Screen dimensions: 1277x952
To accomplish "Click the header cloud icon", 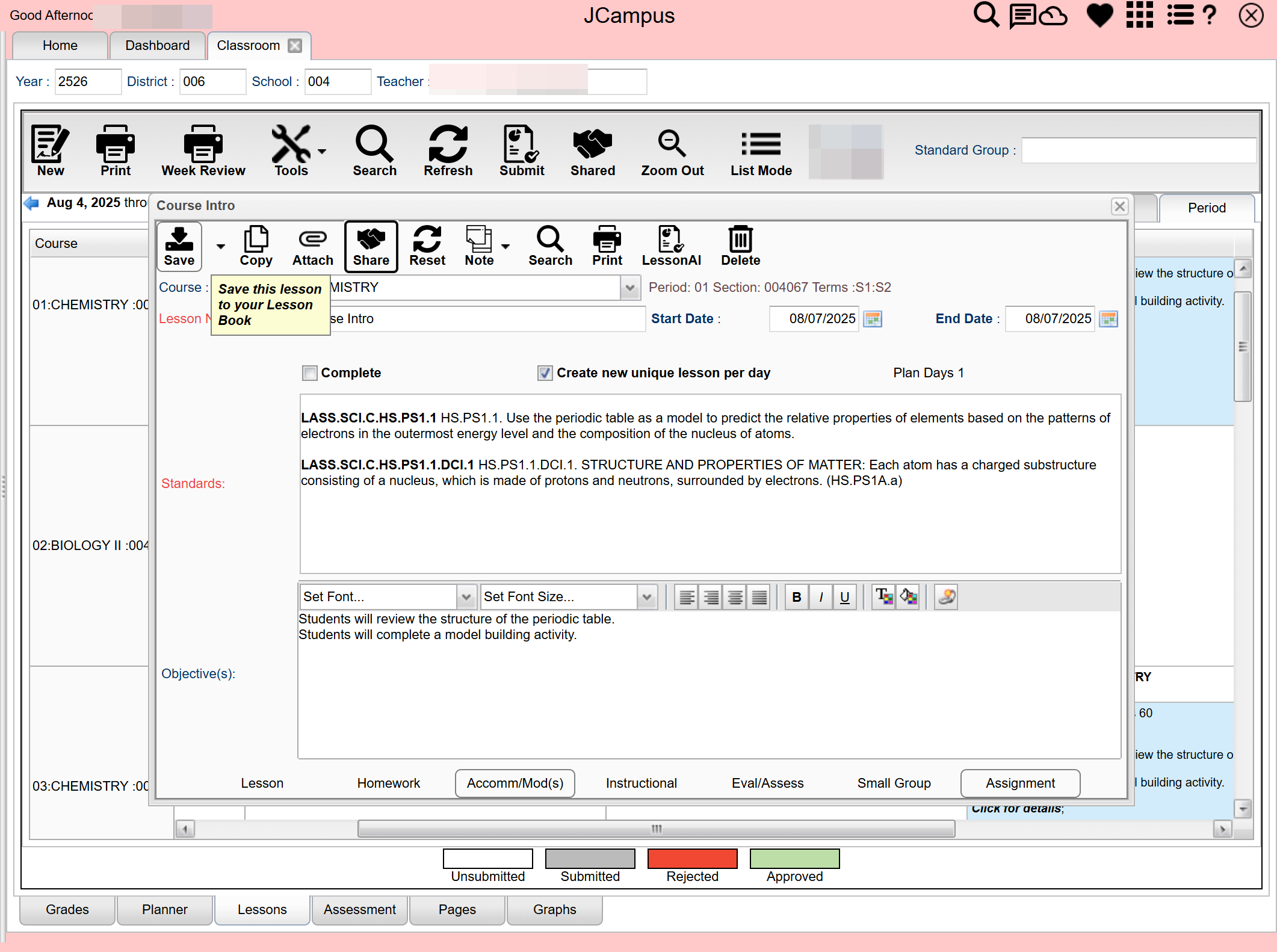I will (1053, 16).
